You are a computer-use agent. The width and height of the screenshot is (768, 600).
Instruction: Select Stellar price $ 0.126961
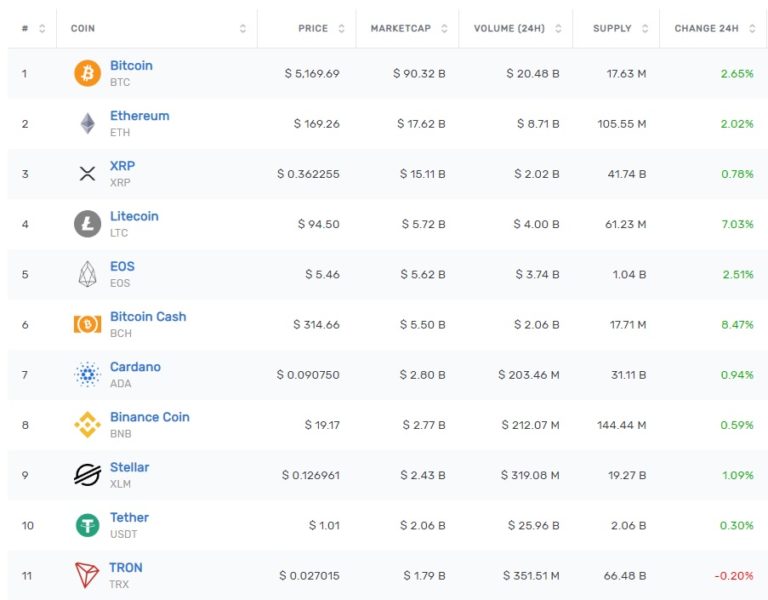(x=311, y=475)
